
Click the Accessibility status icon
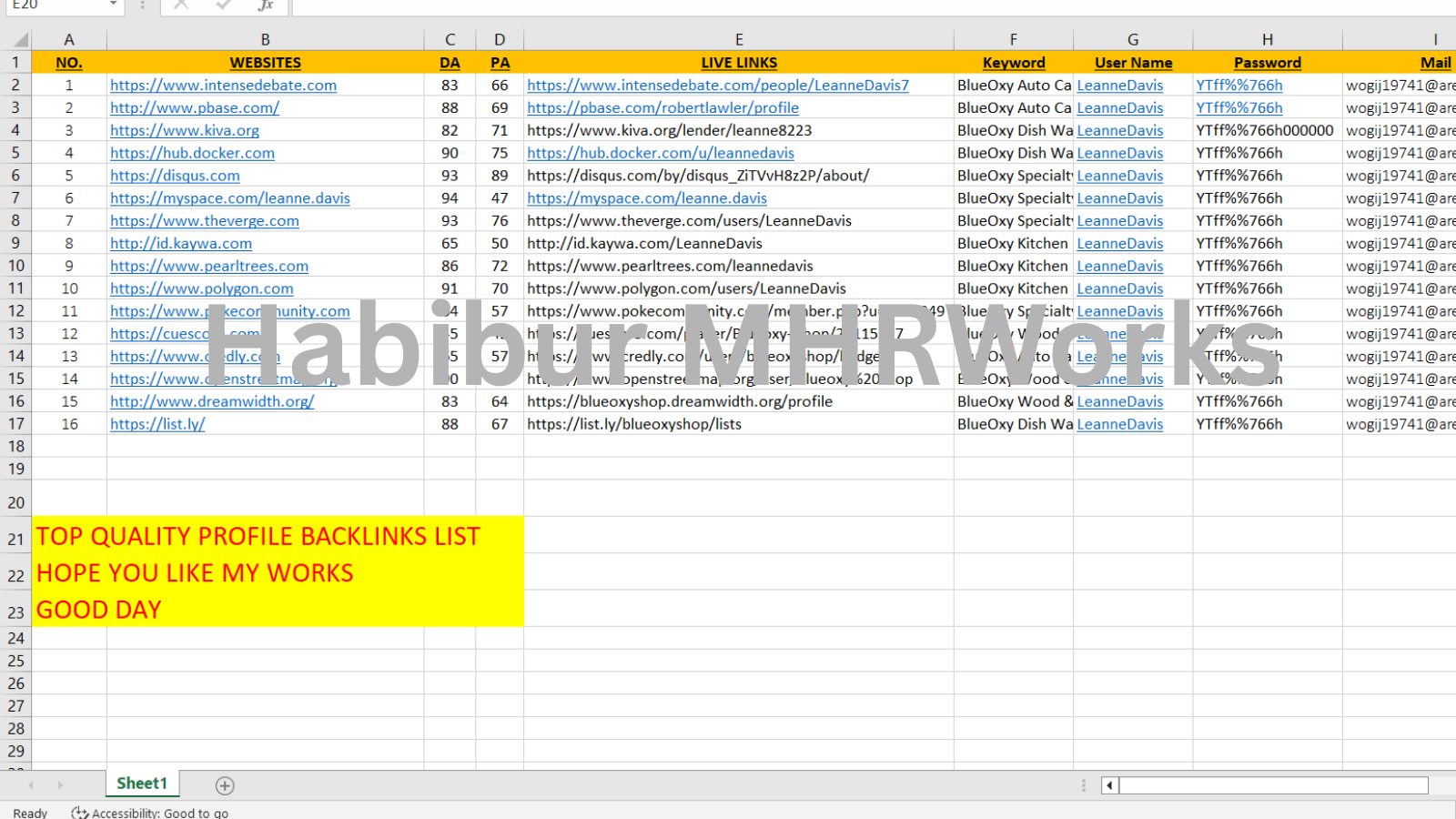pyautogui.click(x=80, y=813)
